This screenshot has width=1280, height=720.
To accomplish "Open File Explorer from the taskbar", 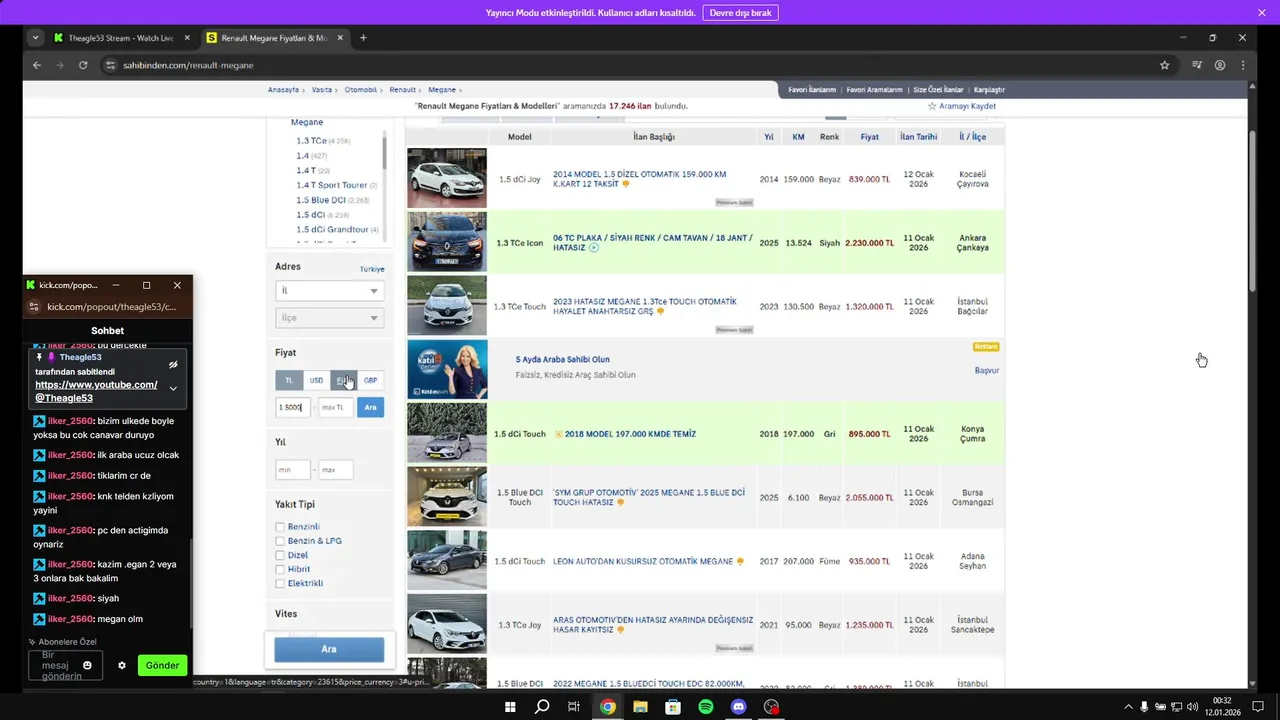I will (640, 707).
